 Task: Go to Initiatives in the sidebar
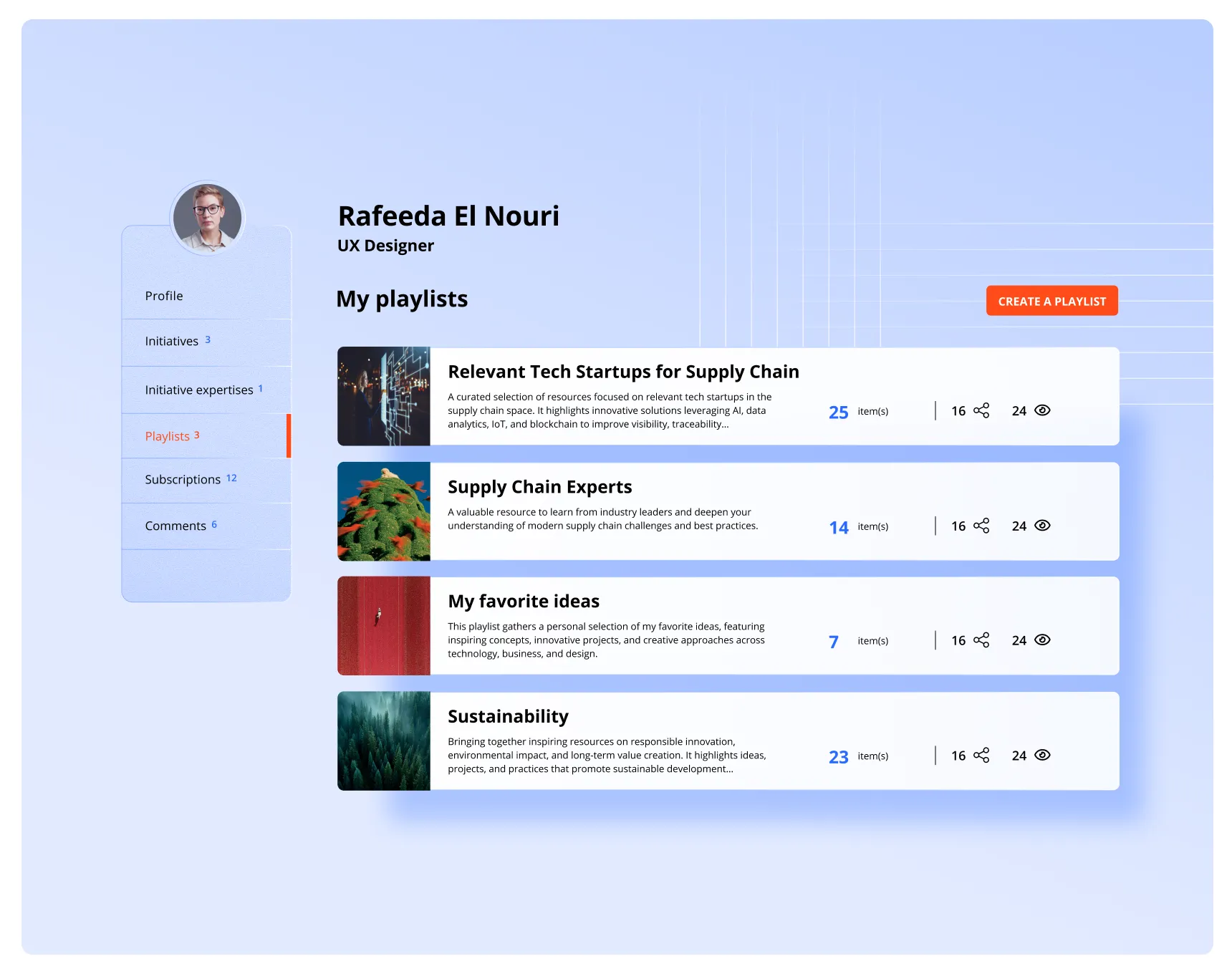point(206,342)
